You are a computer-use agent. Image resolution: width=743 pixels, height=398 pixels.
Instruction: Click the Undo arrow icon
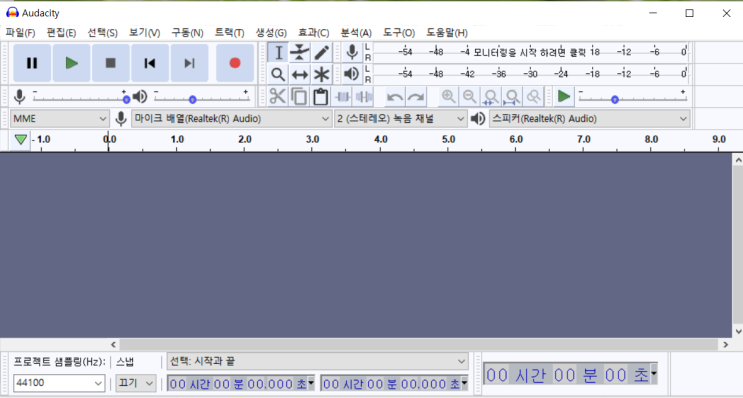pyautogui.click(x=395, y=97)
